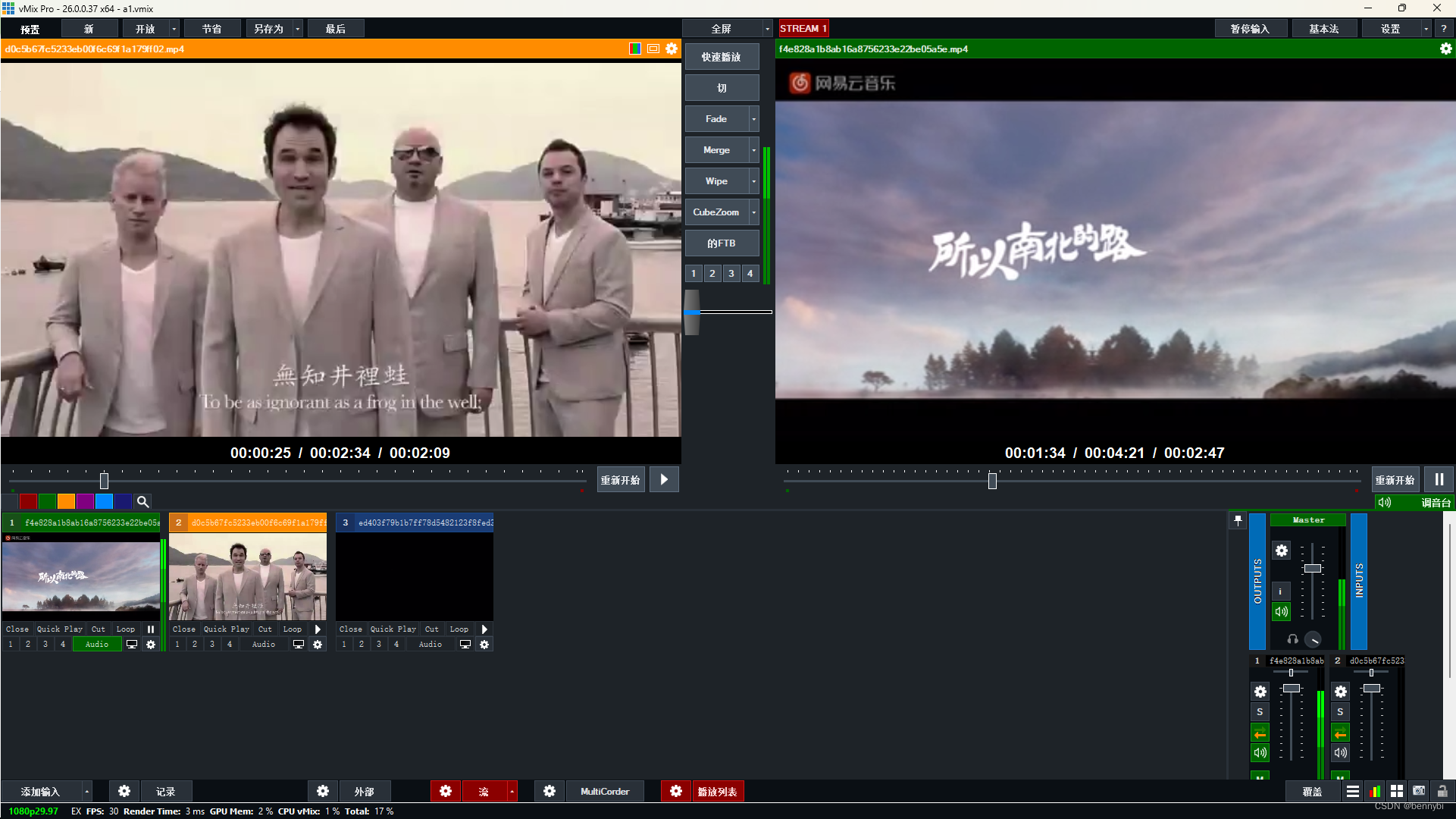1456x819 pixels.
Task: Open the input search magnifier
Action: tap(142, 501)
